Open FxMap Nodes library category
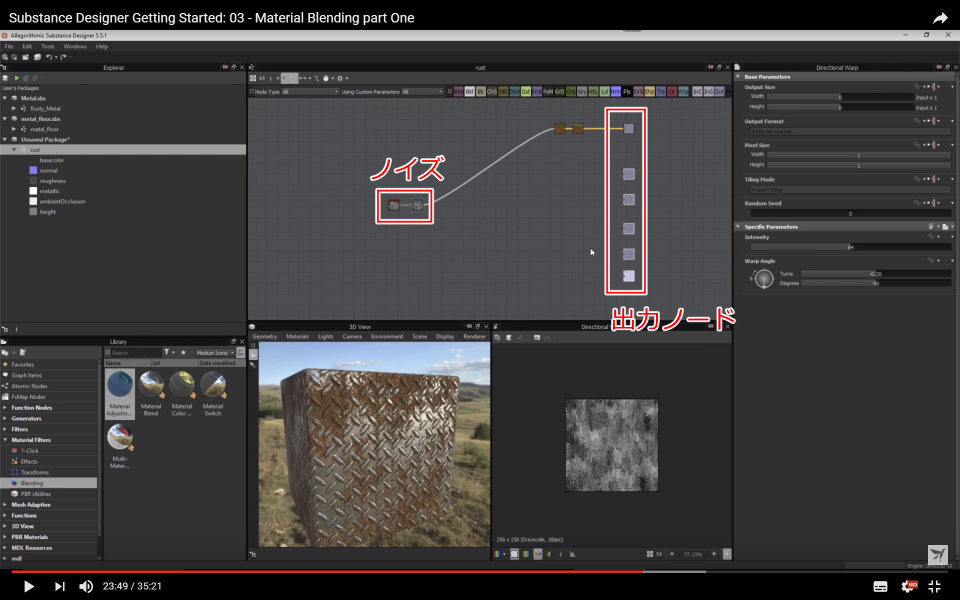The height and width of the screenshot is (600, 960). pyautogui.click(x=28, y=397)
